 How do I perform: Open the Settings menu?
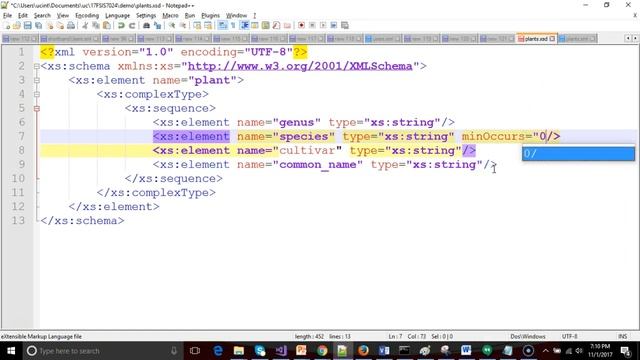pyautogui.click(x=146, y=16)
